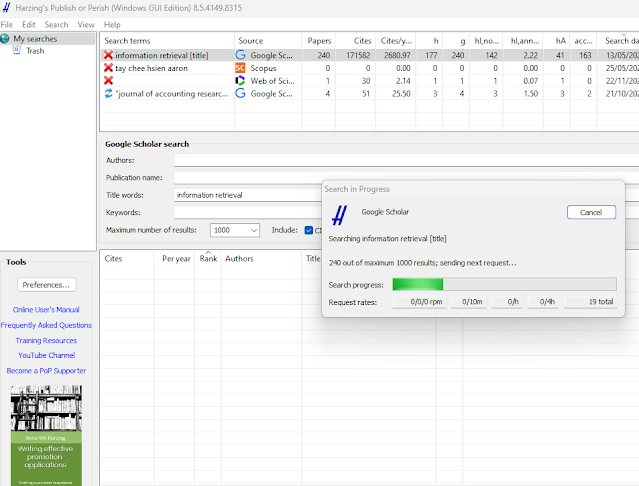Cancel the search in progress

[591, 212]
